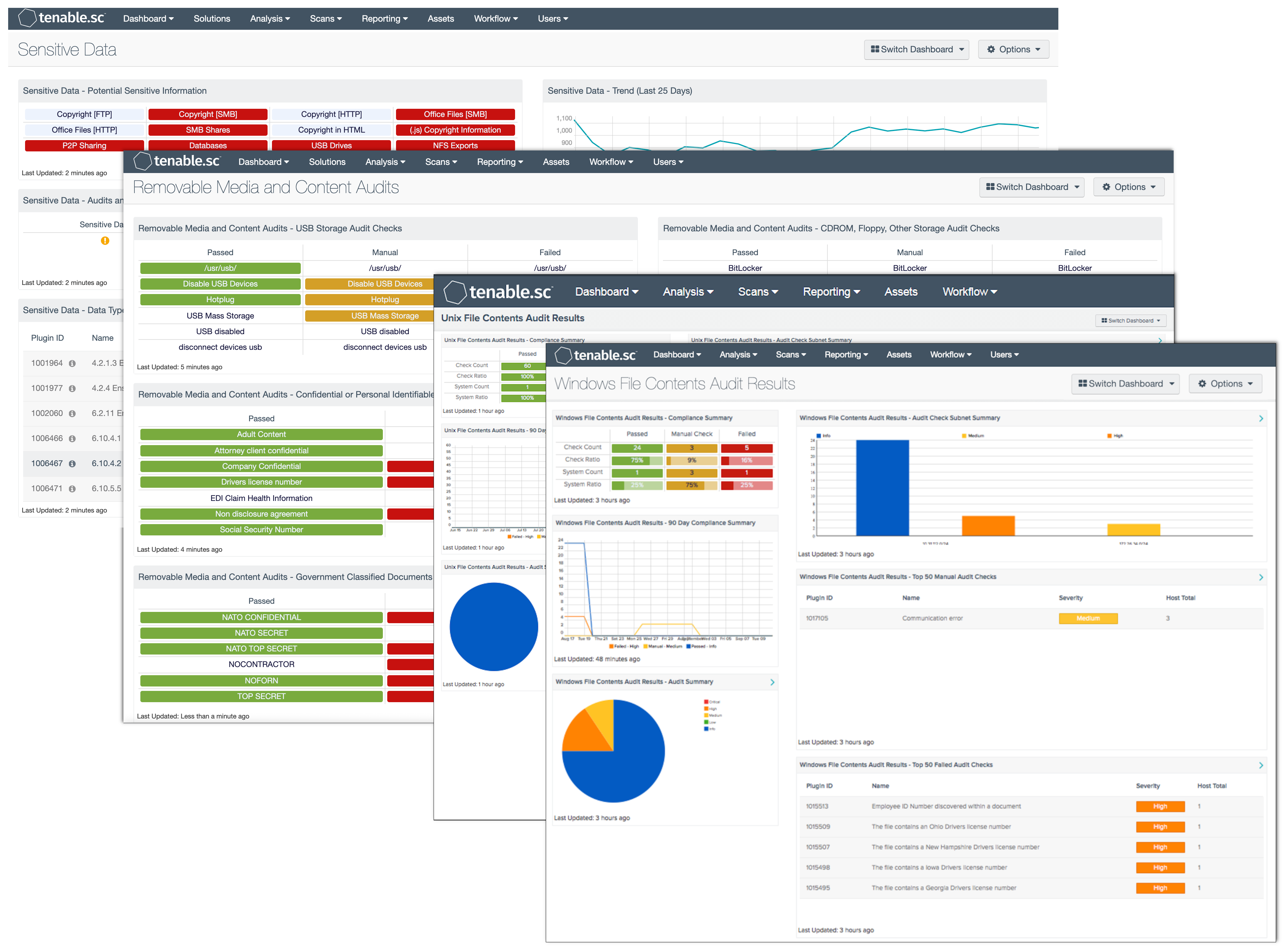Open Switch Dashboard in Removable Media window

pyautogui.click(x=1032, y=187)
